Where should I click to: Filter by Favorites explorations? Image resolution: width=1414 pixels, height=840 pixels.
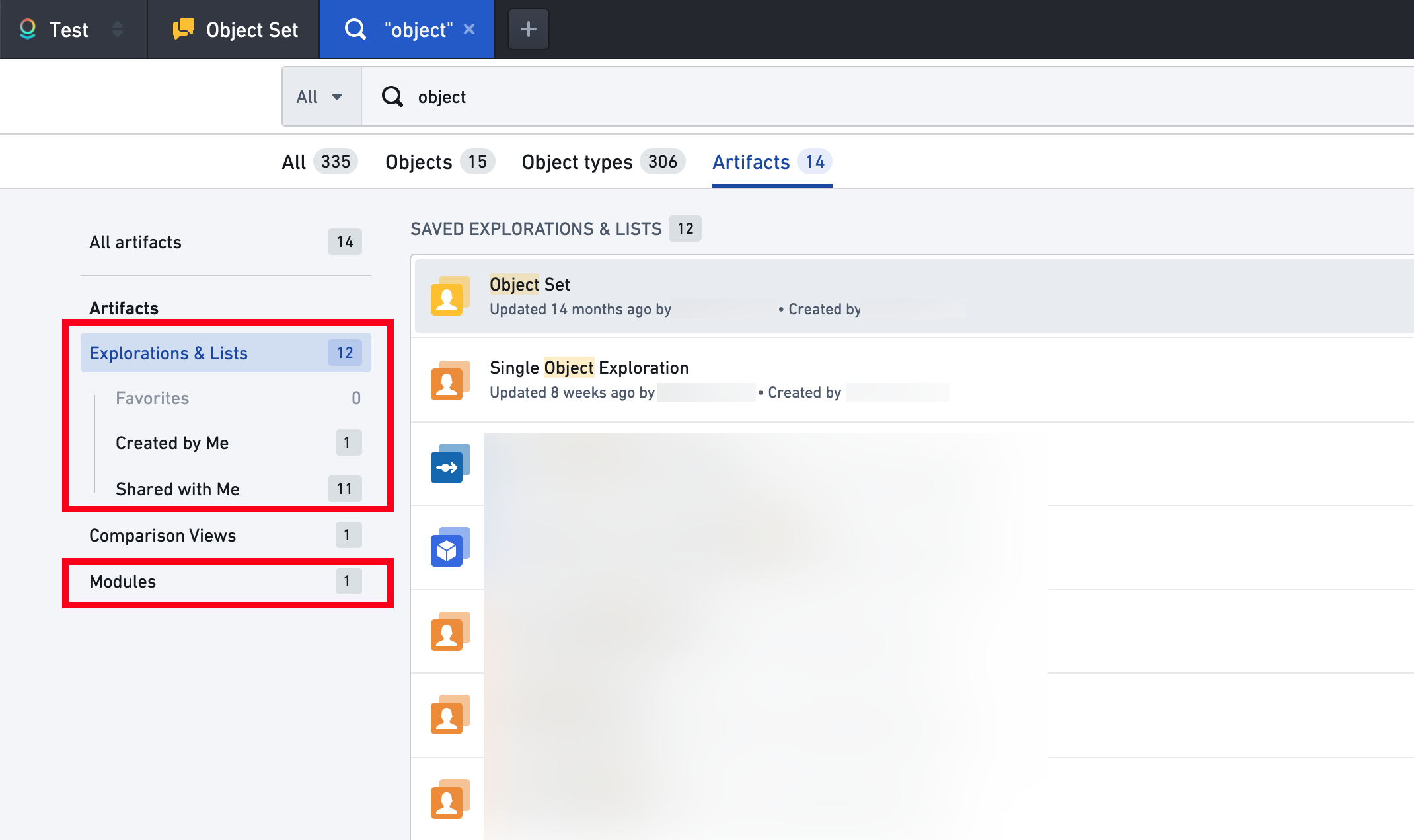(x=238, y=398)
